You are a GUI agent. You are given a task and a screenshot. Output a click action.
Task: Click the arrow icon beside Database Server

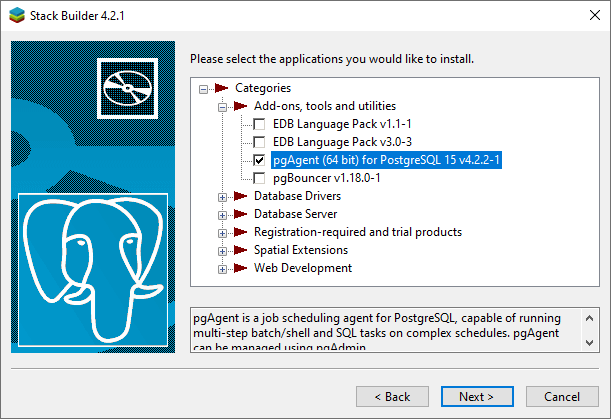coord(240,214)
